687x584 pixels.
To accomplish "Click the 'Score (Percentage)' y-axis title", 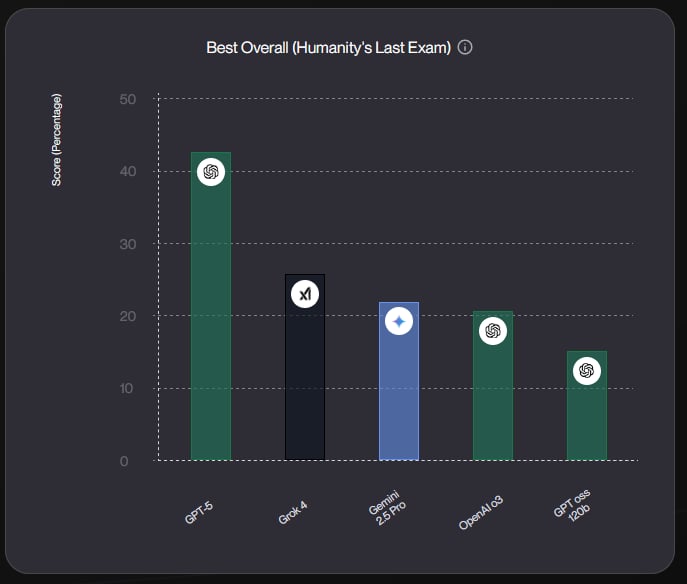I will [x=57, y=140].
